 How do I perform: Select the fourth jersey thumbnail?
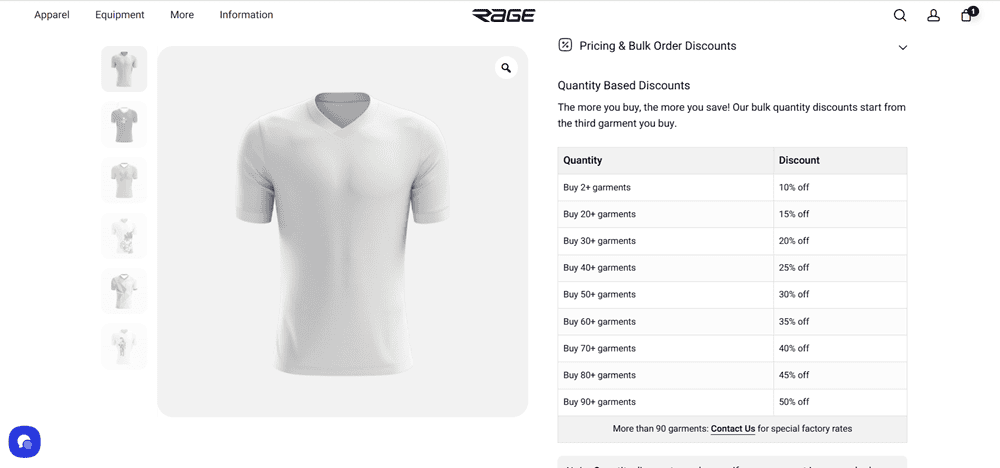pos(124,236)
